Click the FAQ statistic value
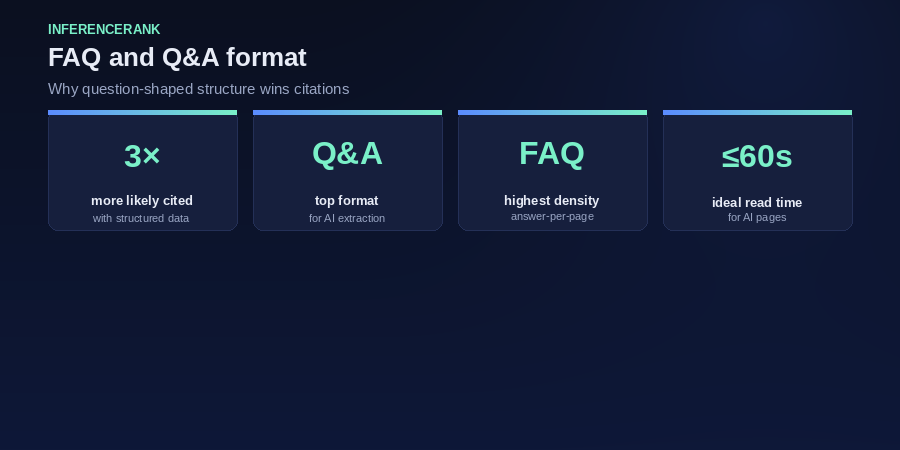 coord(552,154)
